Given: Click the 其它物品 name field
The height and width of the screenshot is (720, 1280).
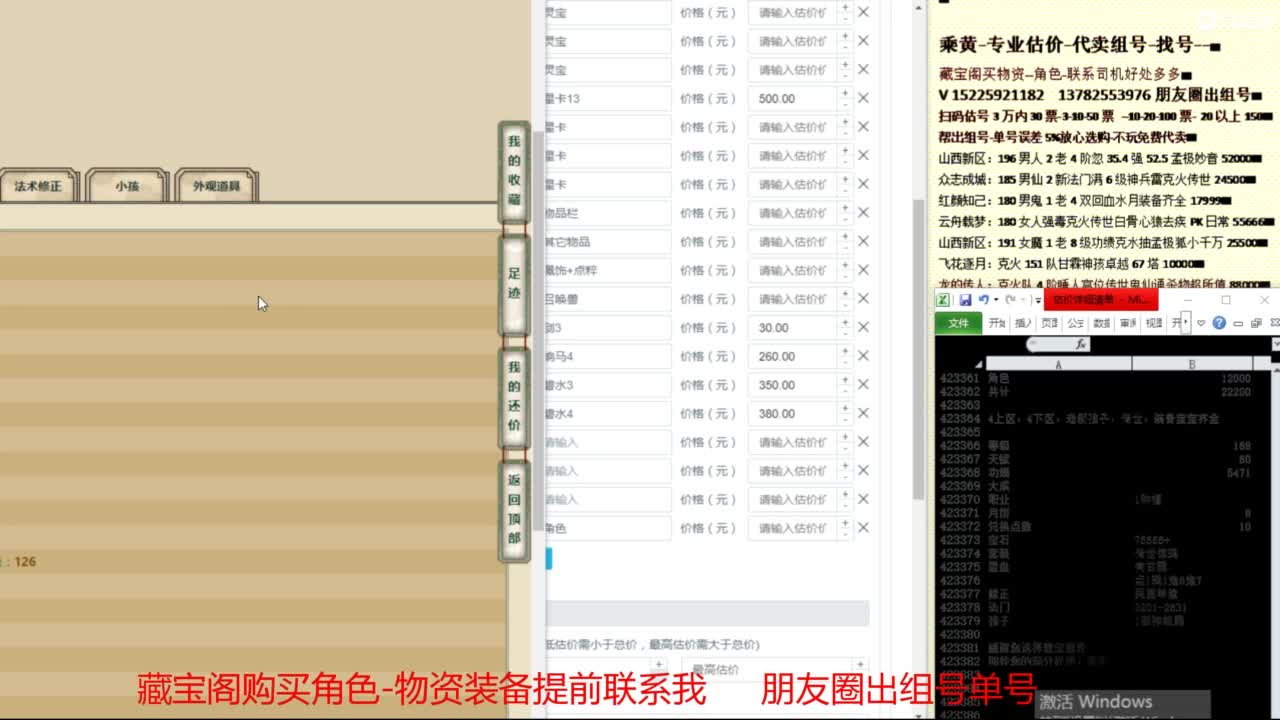Looking at the screenshot, I should [x=607, y=242].
